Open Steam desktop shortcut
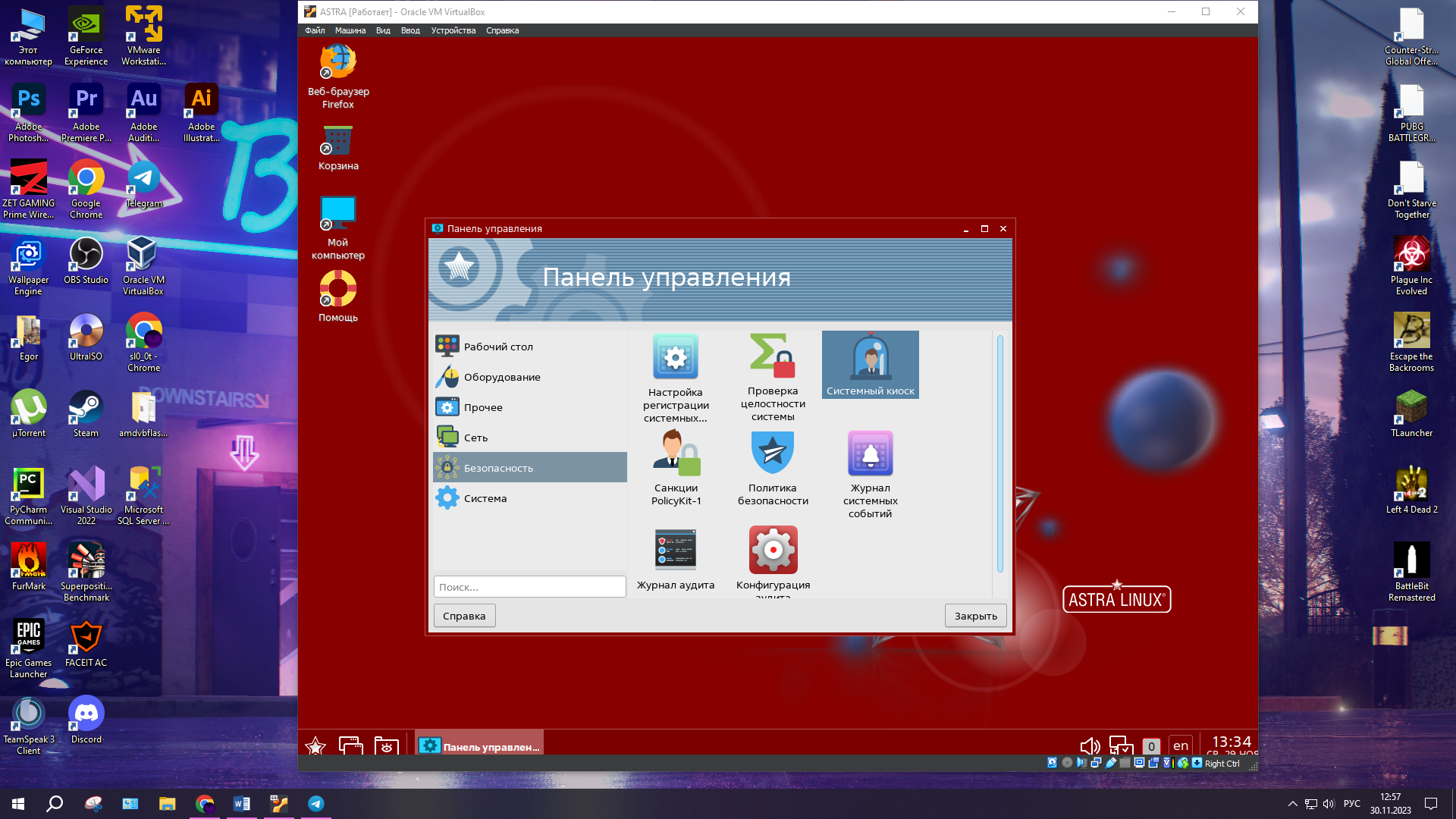Screen dimensions: 1456x819 pos(86,413)
